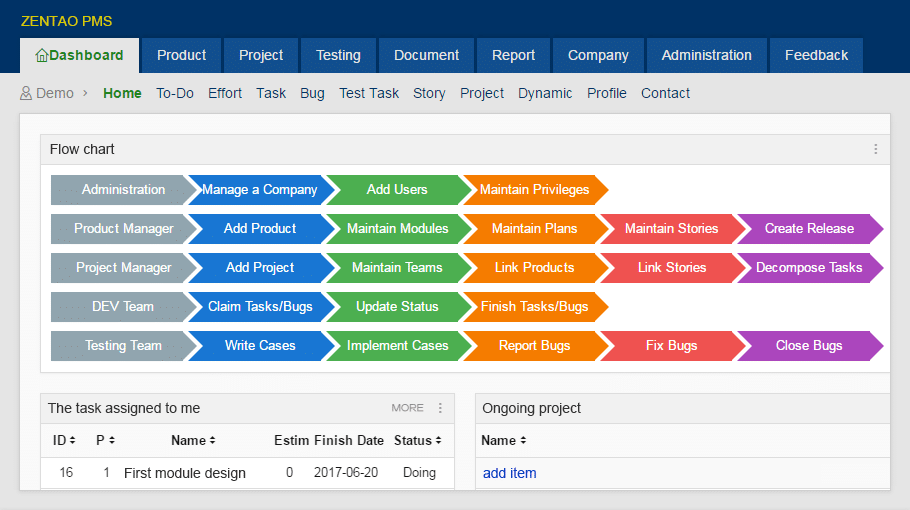Image resolution: width=910 pixels, height=510 pixels.
Task: Open the task panel's three-dot menu
Action: click(440, 408)
